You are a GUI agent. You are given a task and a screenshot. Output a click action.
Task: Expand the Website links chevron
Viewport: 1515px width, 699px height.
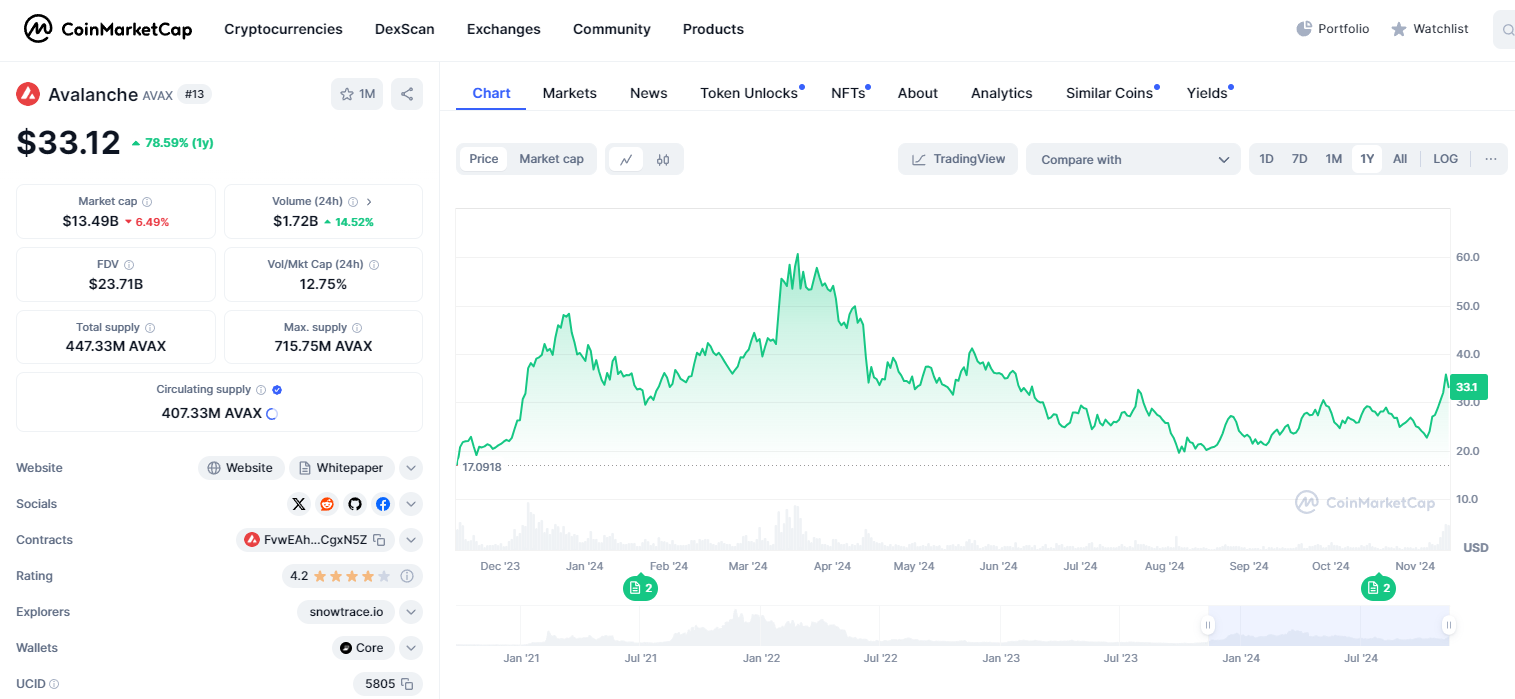coord(411,468)
